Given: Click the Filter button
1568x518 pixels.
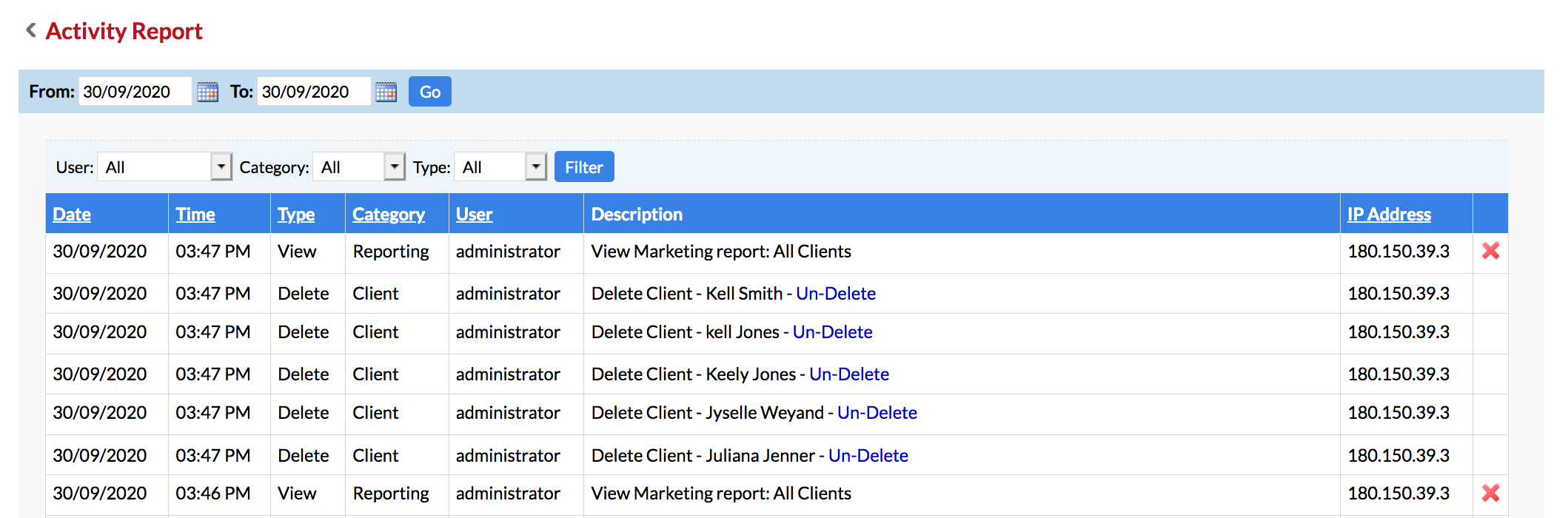Looking at the screenshot, I should [584, 167].
